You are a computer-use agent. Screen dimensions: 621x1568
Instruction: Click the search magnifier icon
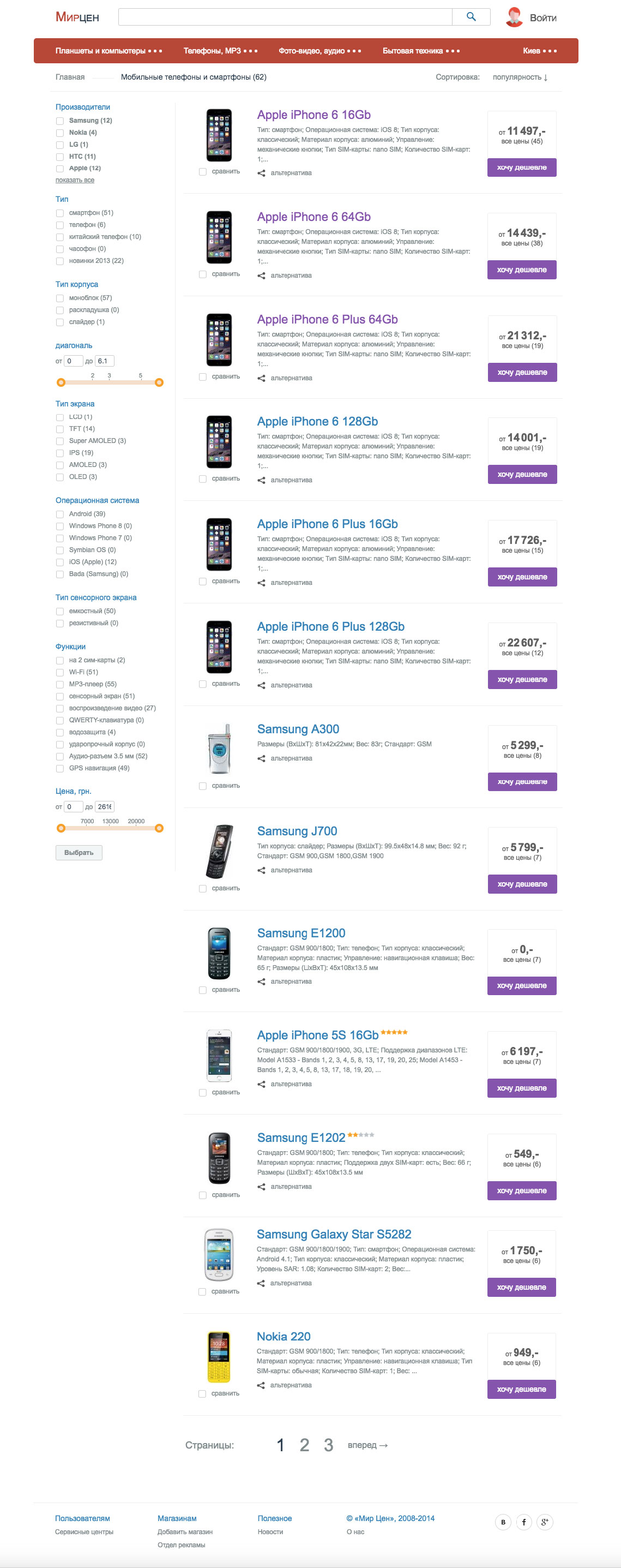(x=471, y=17)
